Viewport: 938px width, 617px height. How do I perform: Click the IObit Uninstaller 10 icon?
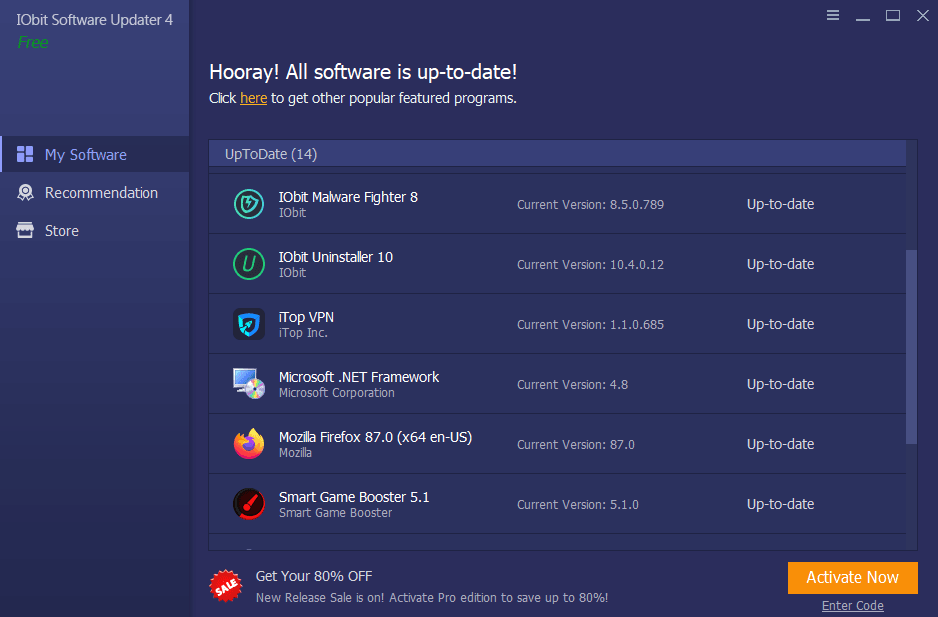pyautogui.click(x=248, y=263)
